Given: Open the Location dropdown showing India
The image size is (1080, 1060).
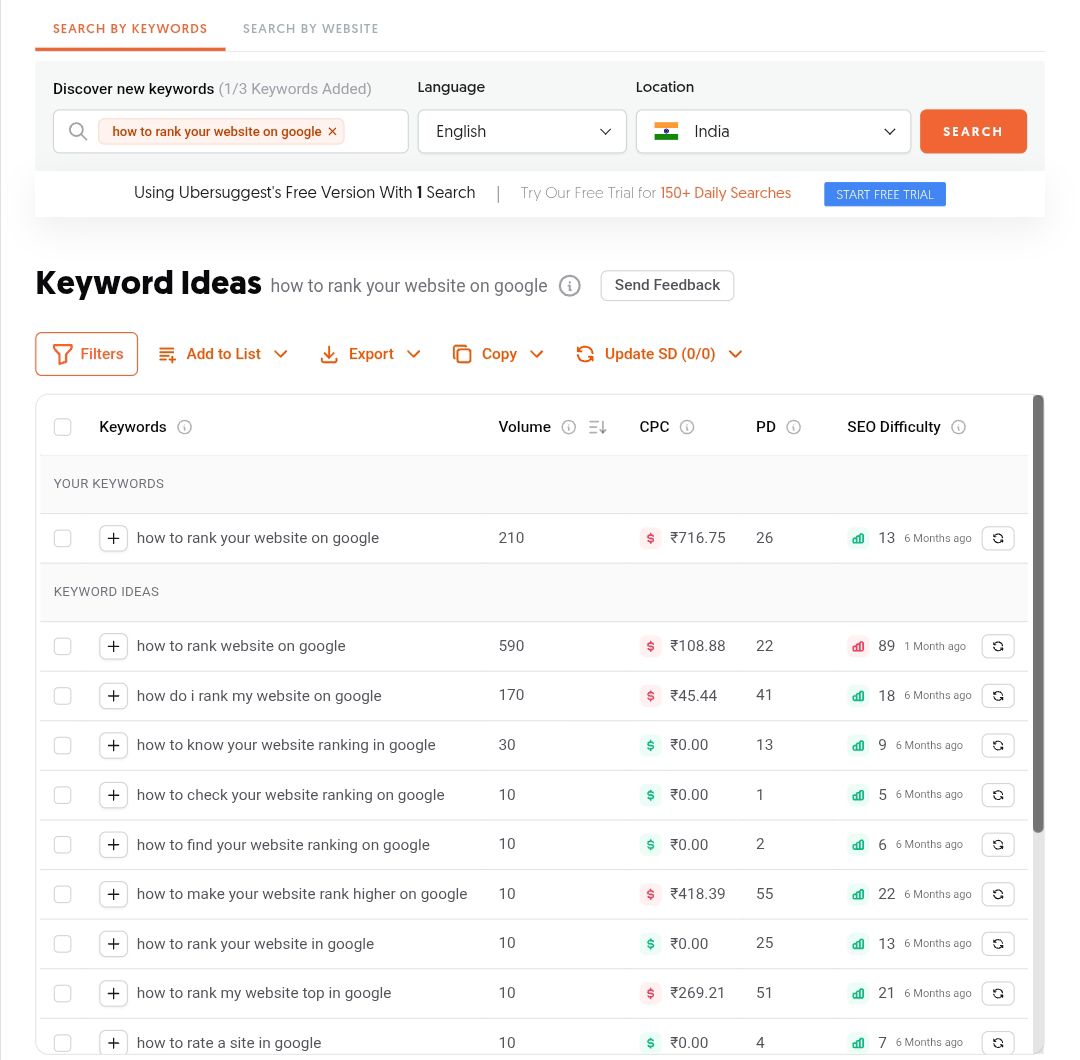Looking at the screenshot, I should (773, 131).
